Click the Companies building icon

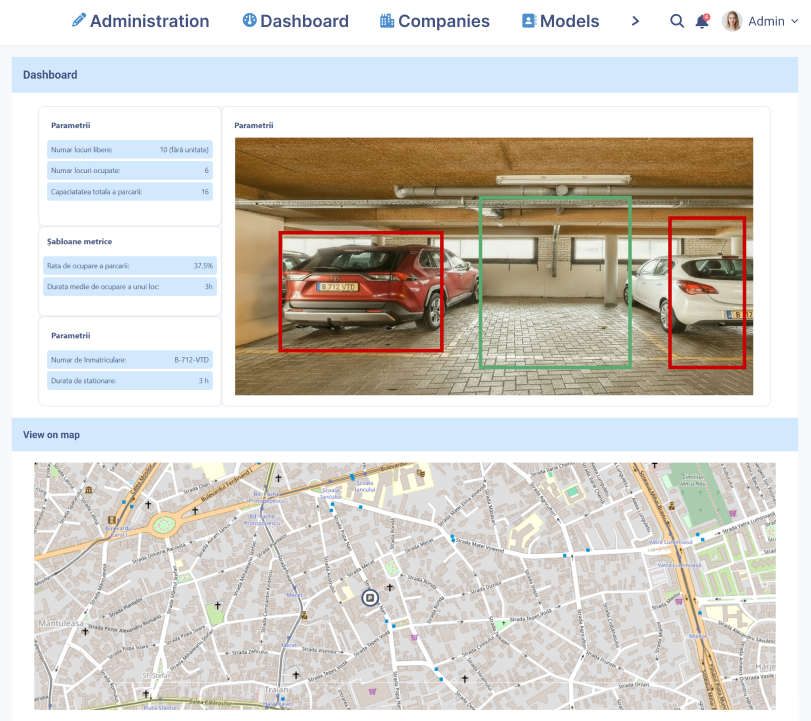coord(387,21)
